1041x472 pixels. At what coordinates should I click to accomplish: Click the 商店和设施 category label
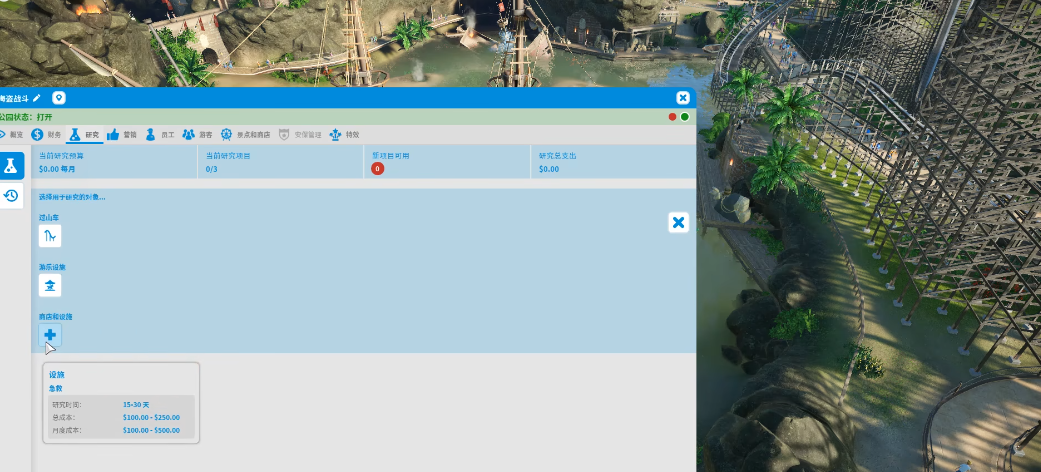[56, 317]
